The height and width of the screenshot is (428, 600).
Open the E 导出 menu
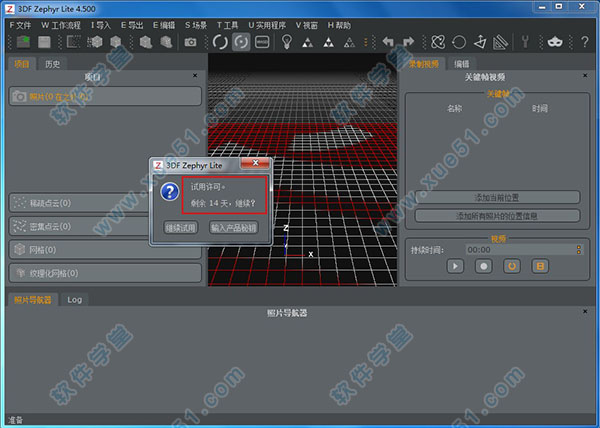(132, 25)
